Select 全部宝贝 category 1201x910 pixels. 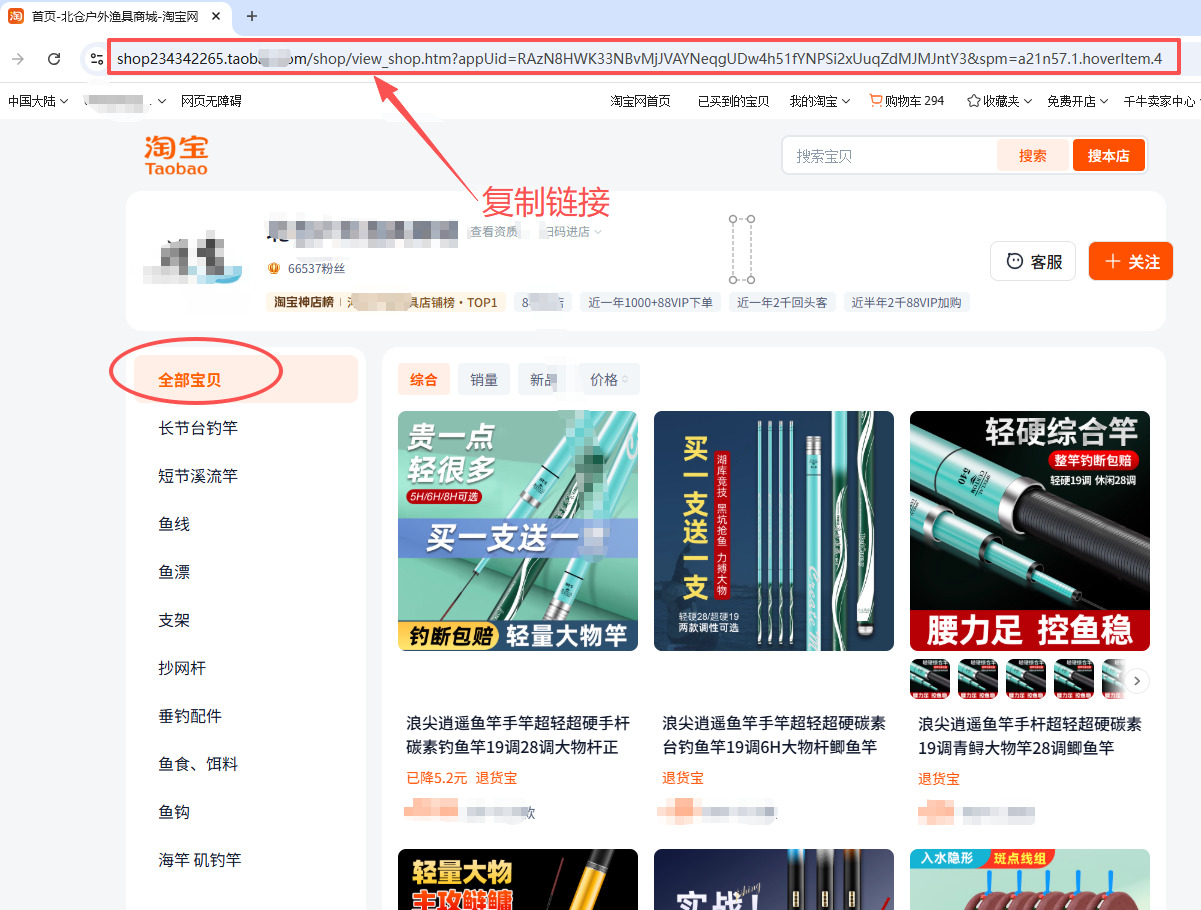tap(246, 379)
